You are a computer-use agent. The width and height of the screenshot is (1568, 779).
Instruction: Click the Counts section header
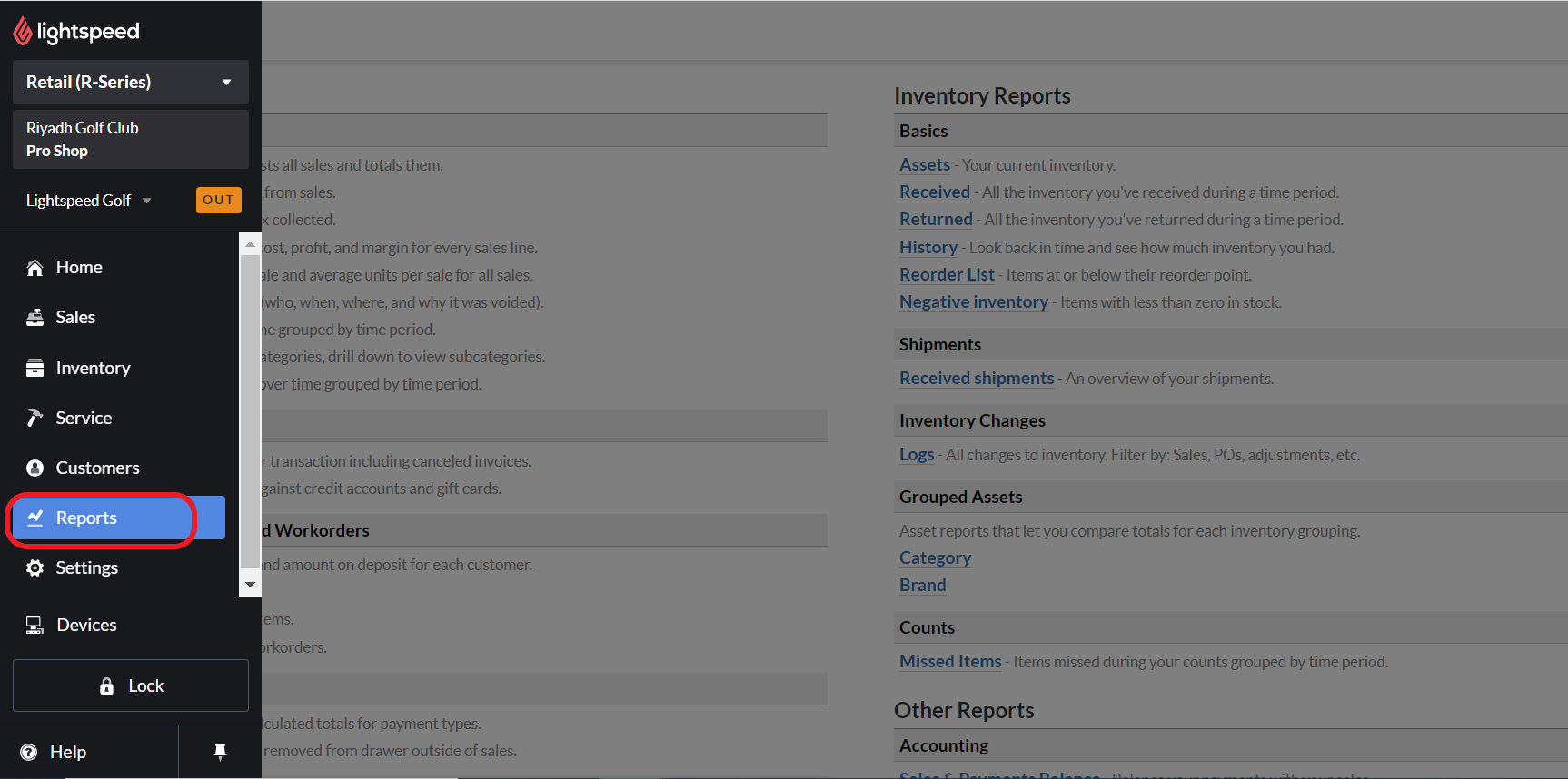[x=927, y=628]
